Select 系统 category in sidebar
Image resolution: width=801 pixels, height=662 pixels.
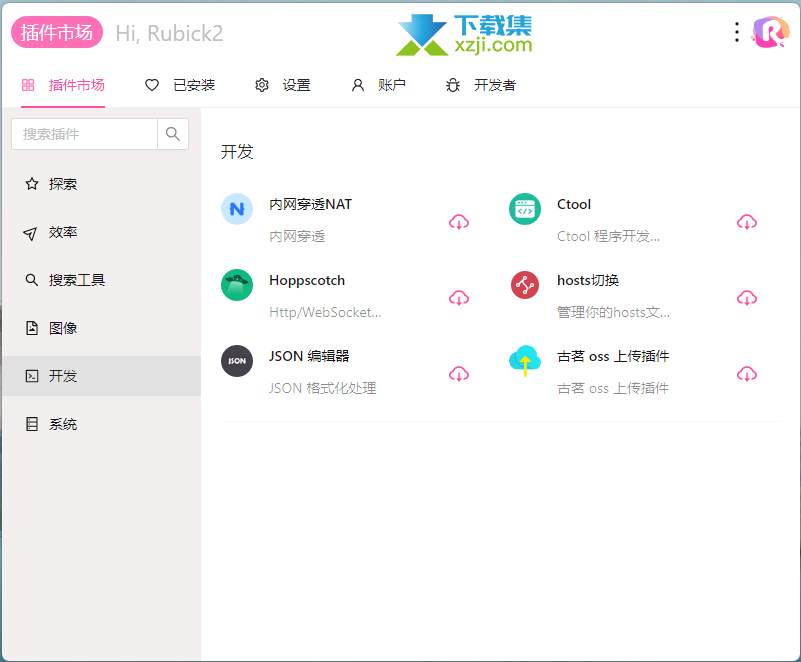(62, 424)
